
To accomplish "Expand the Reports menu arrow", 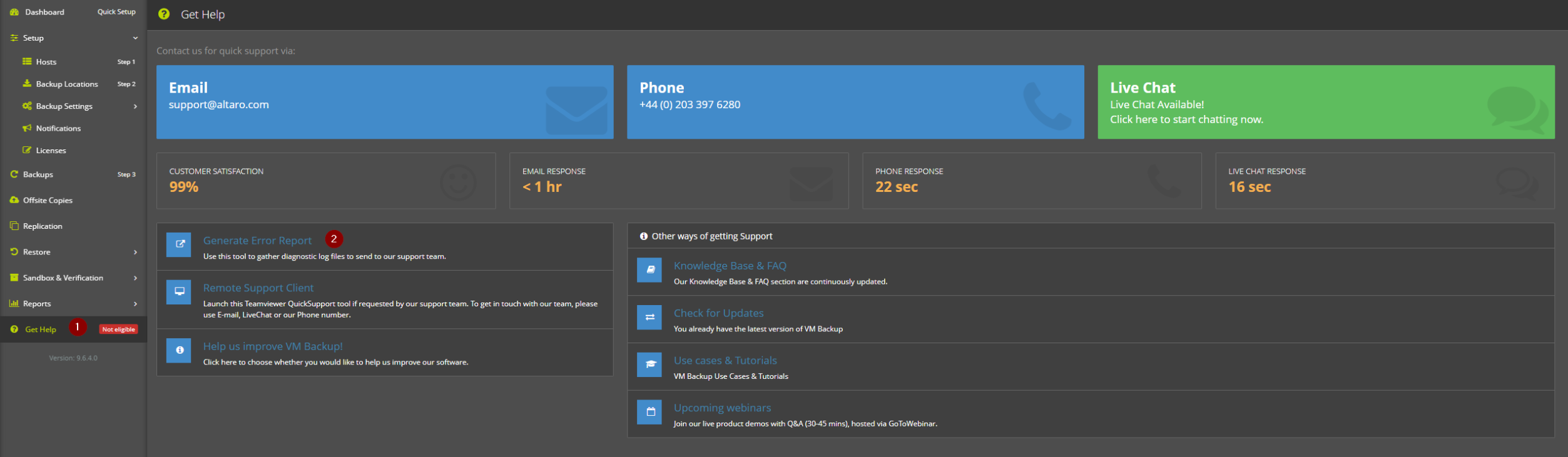I will point(135,304).
